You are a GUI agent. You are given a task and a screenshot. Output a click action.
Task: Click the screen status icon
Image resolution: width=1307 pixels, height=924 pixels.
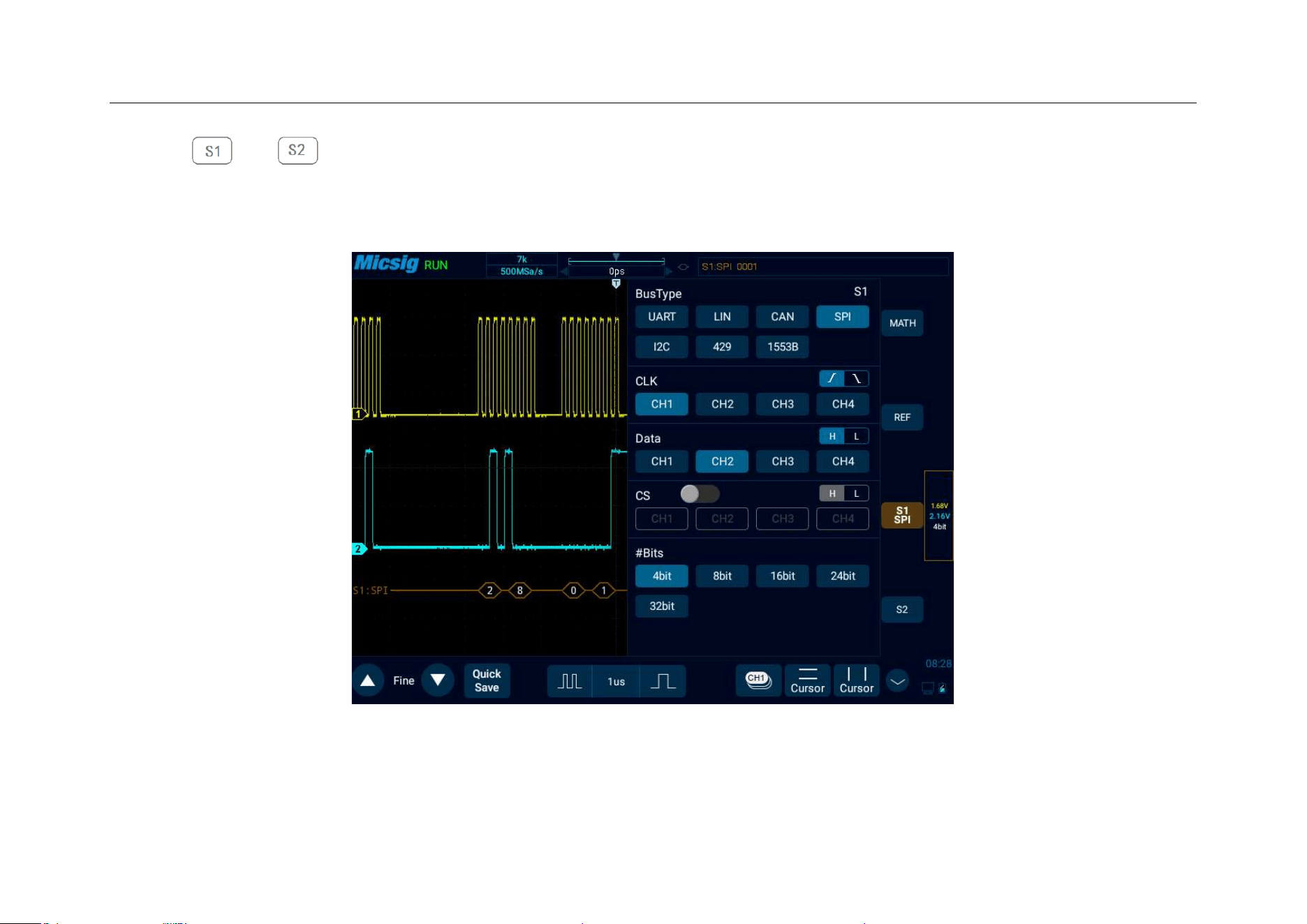(928, 689)
